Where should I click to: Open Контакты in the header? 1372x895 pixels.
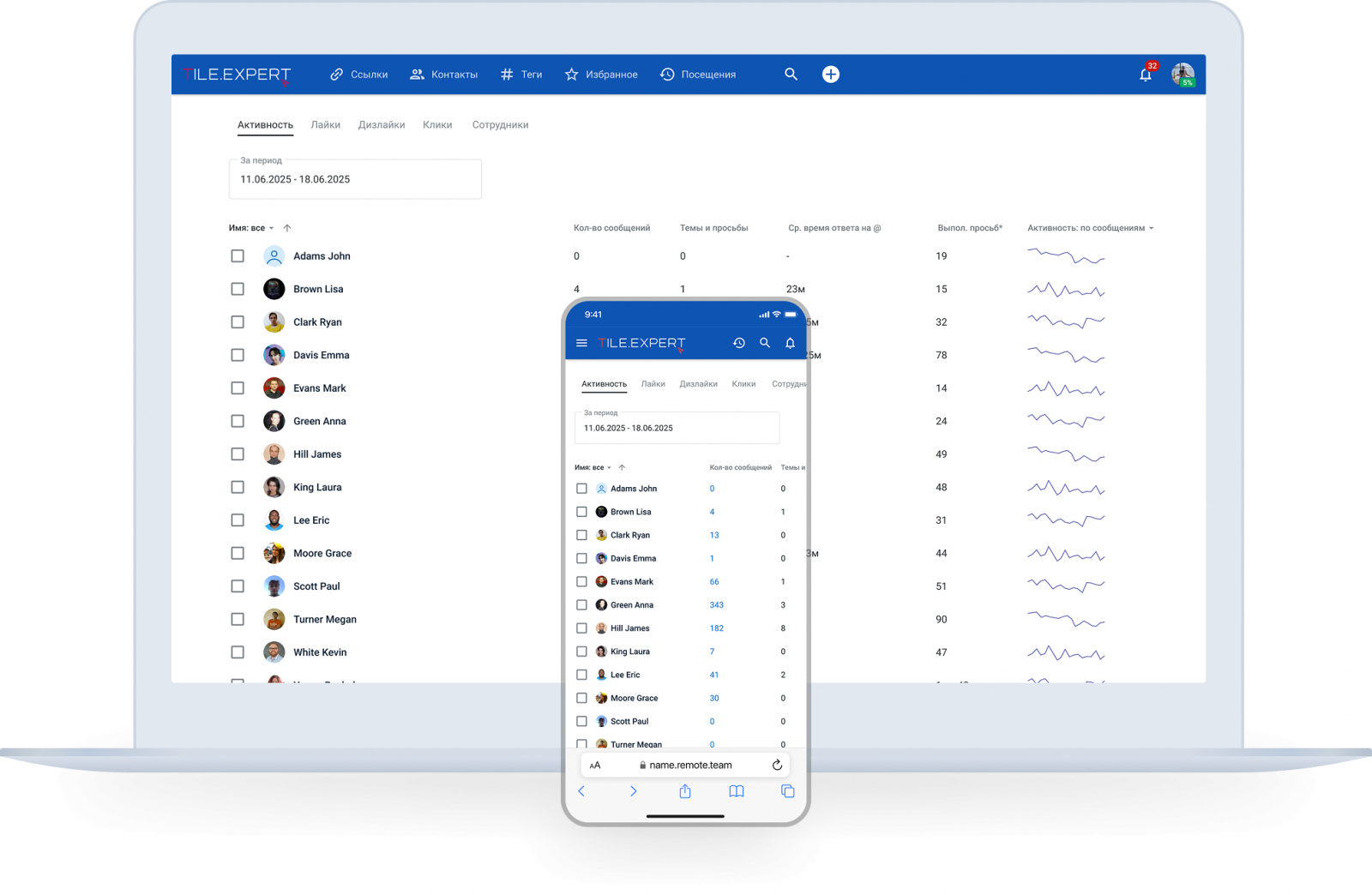pos(444,75)
